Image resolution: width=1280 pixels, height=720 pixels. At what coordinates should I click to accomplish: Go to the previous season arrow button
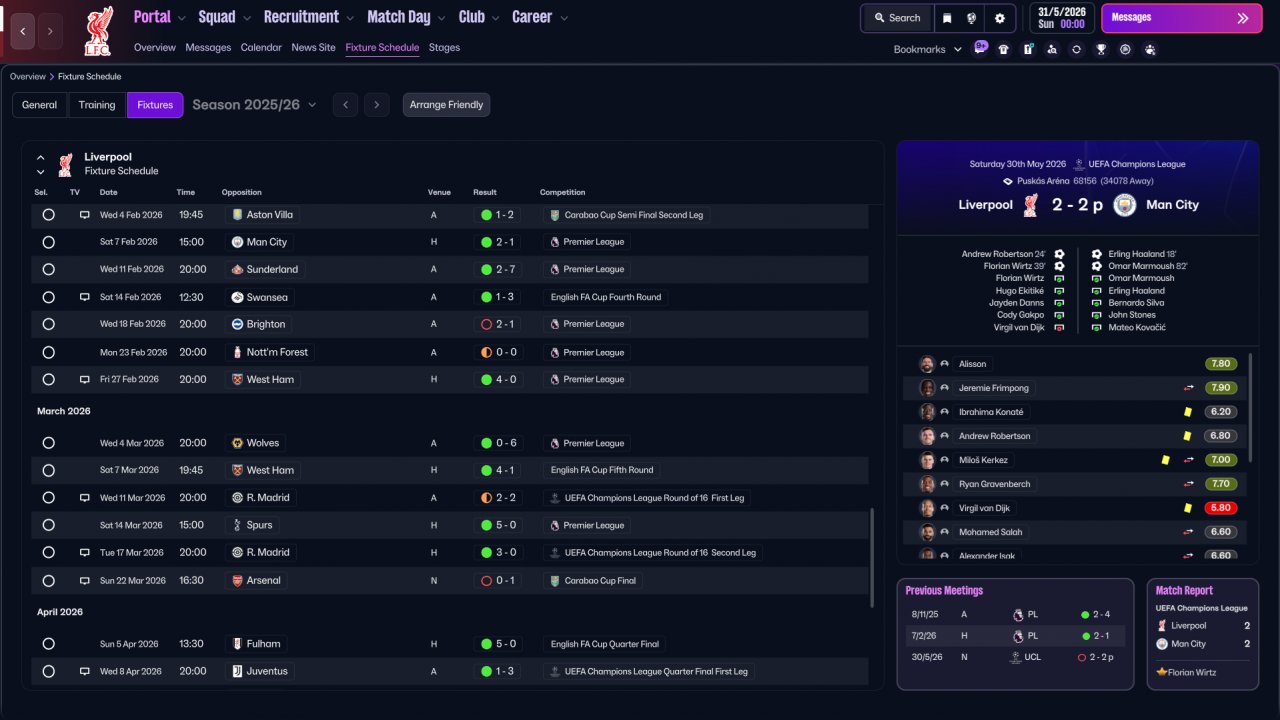tap(345, 105)
